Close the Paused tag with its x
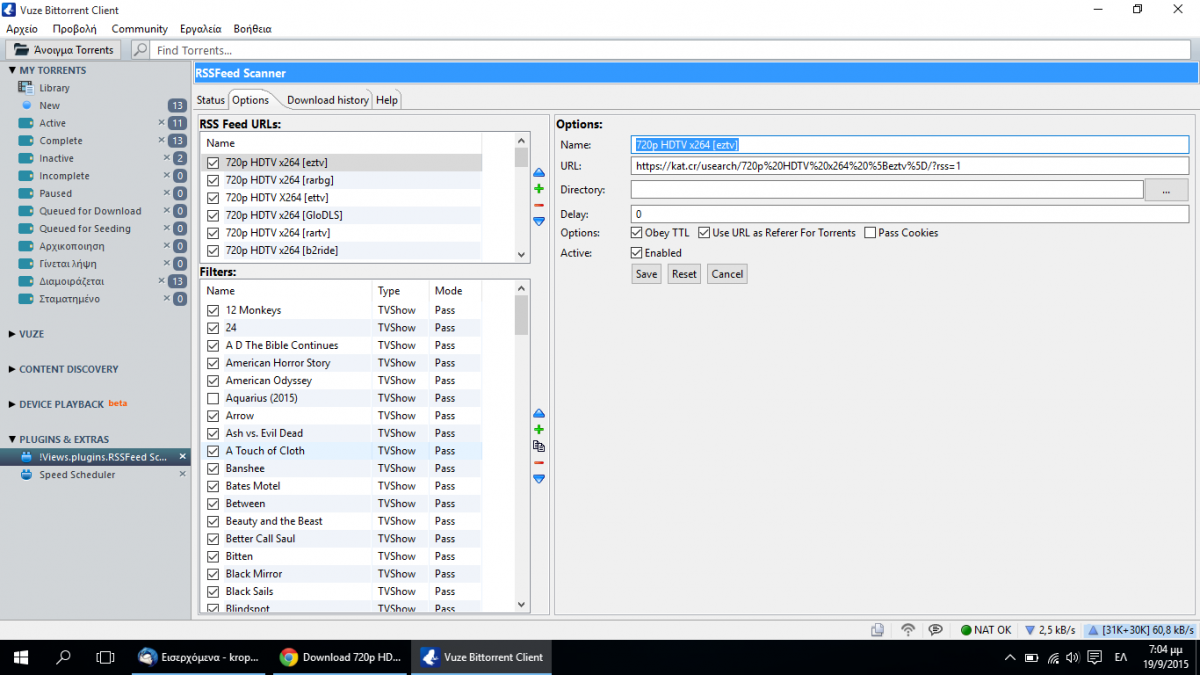The width and height of the screenshot is (1200, 675). [x=167, y=193]
